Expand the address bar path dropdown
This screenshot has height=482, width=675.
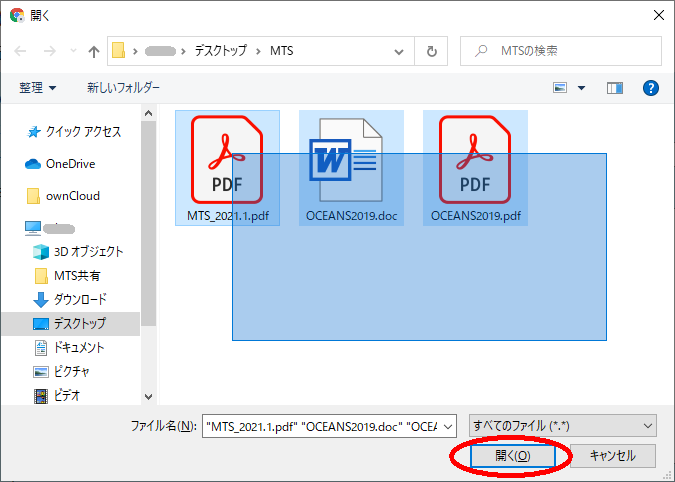[x=400, y=50]
